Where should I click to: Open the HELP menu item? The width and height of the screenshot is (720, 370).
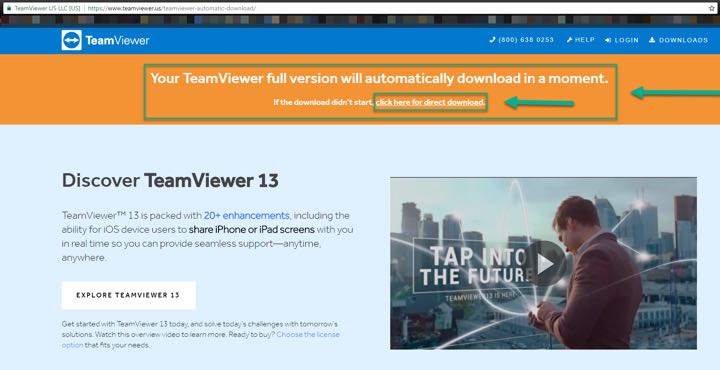click(580, 40)
